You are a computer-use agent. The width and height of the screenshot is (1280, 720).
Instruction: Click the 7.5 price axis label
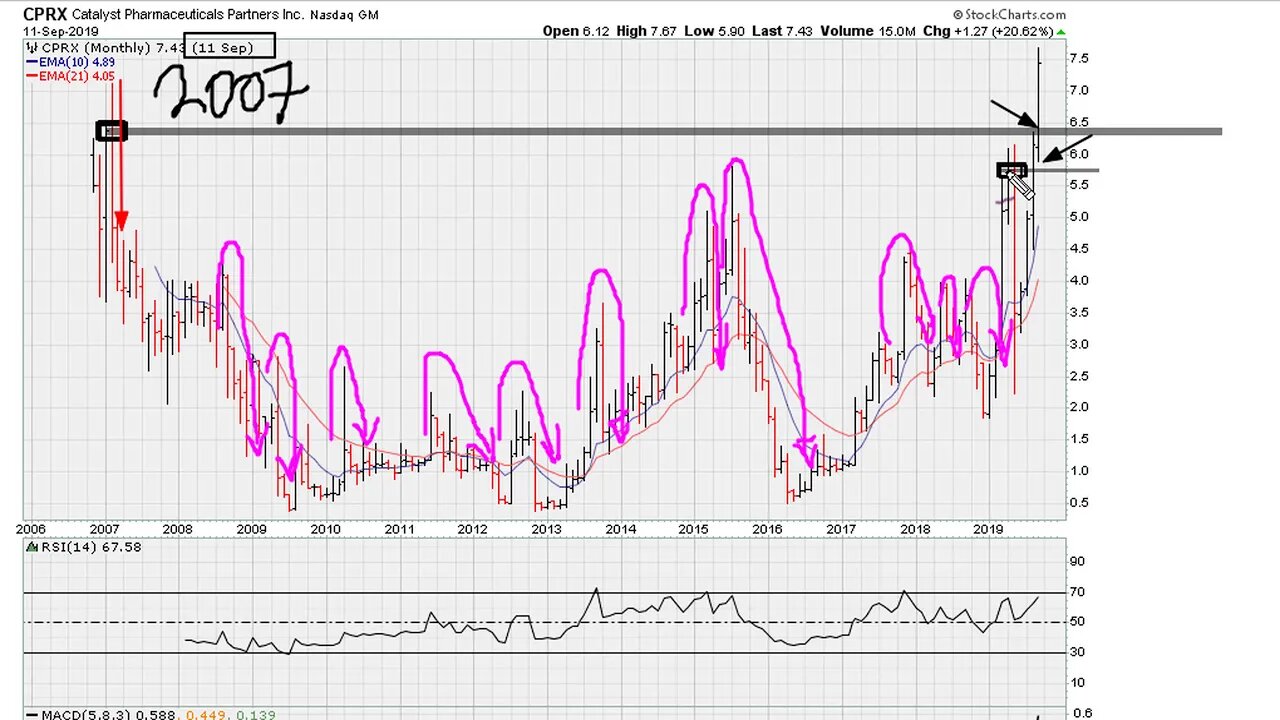click(x=1079, y=58)
